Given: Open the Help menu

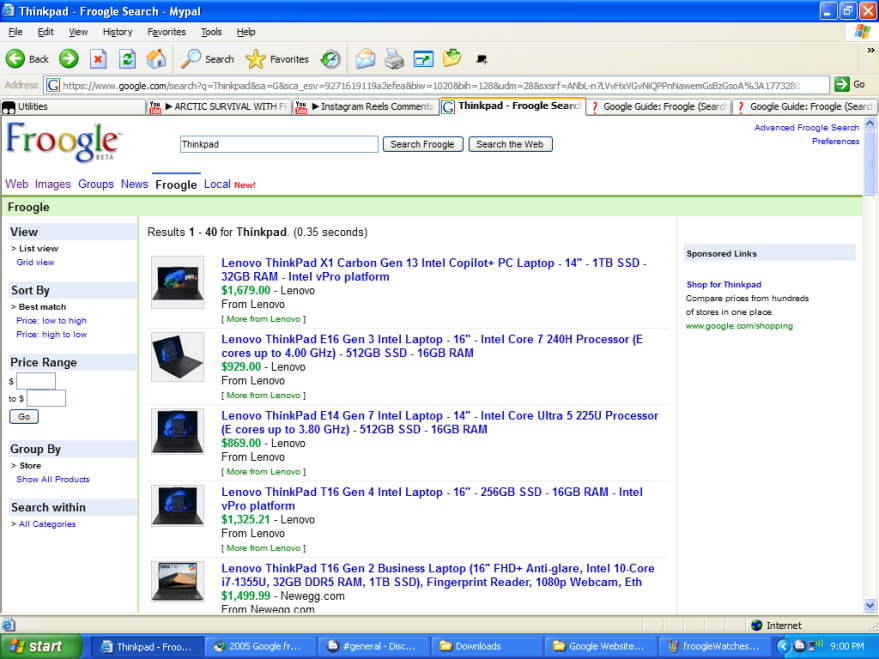Looking at the screenshot, I should pos(246,32).
